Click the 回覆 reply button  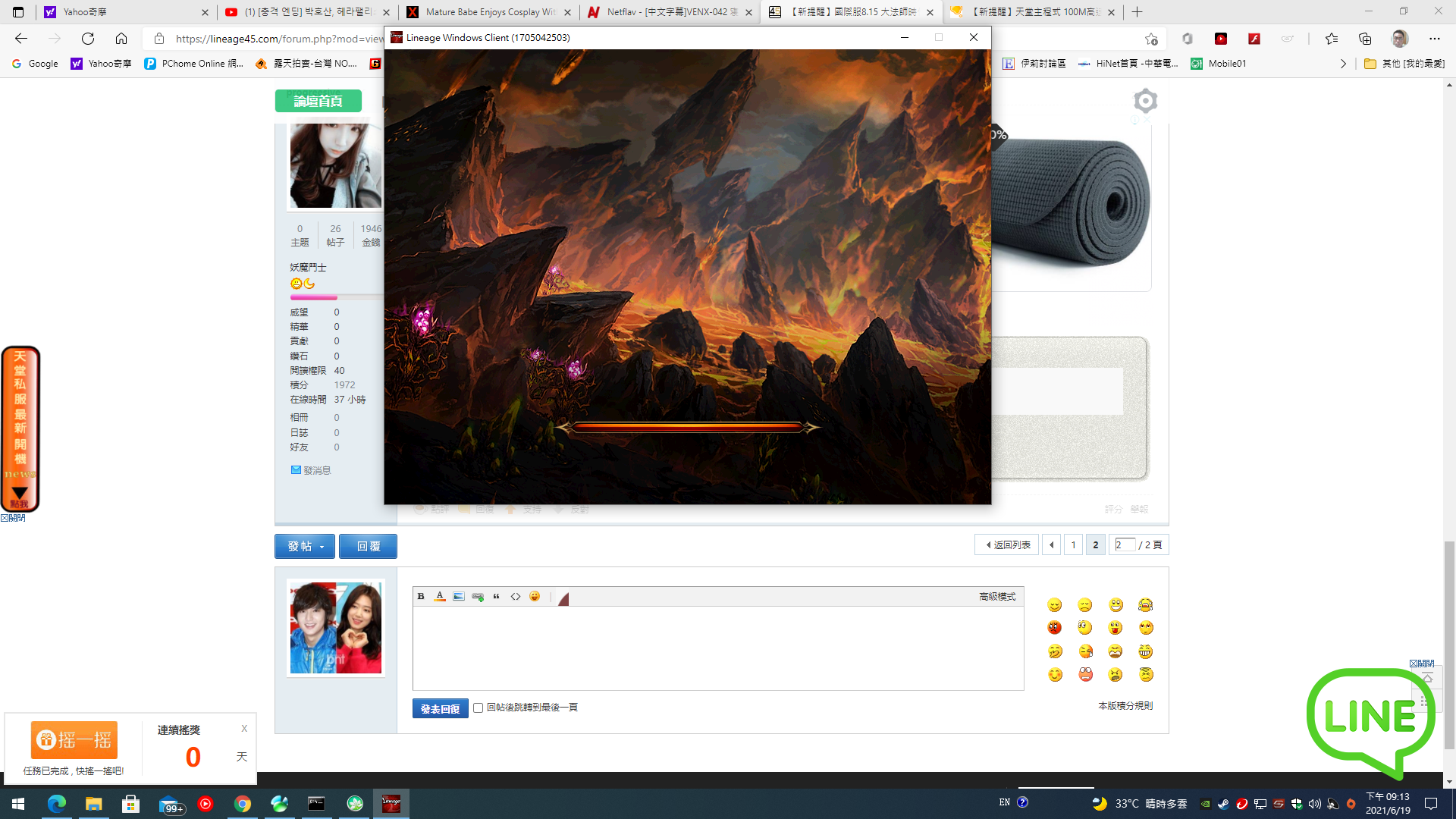click(x=368, y=546)
